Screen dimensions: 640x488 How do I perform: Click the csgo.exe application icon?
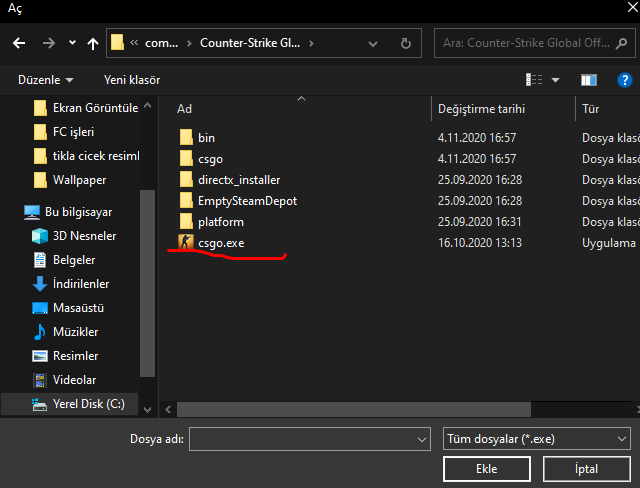(x=186, y=242)
